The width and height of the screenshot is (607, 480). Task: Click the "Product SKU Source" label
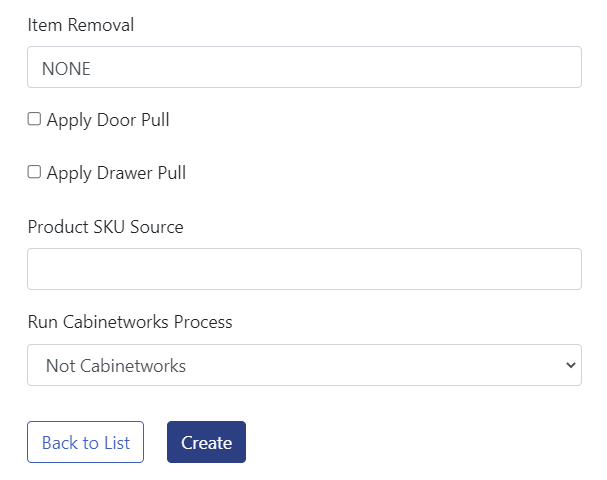[106, 227]
